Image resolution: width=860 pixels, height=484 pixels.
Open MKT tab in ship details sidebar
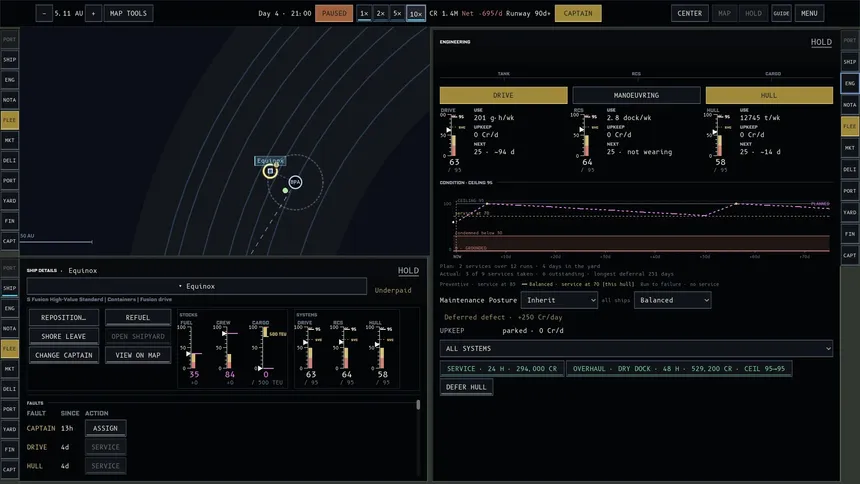coord(9,369)
